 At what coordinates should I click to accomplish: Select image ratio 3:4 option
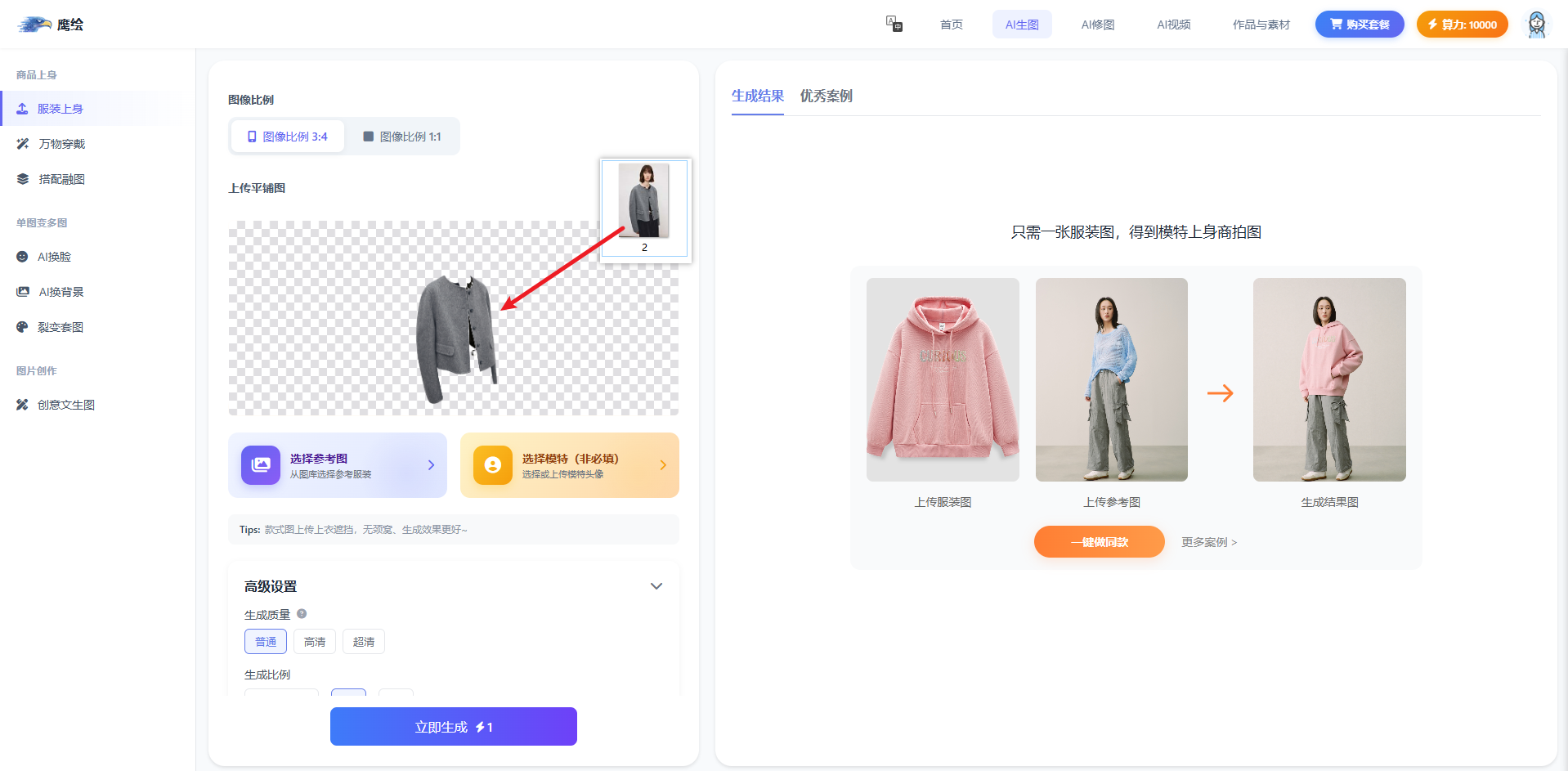287,137
